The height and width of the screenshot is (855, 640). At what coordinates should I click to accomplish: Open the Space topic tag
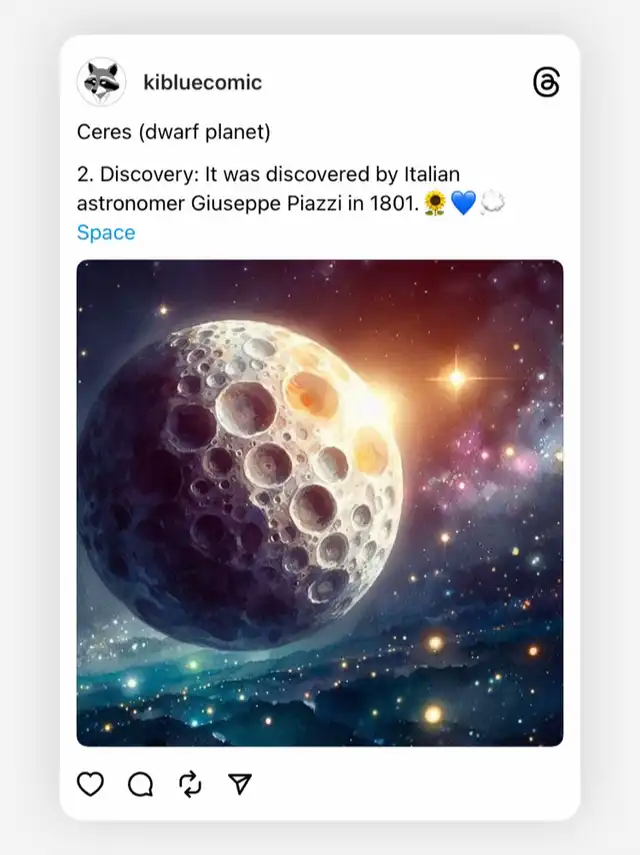coord(106,232)
